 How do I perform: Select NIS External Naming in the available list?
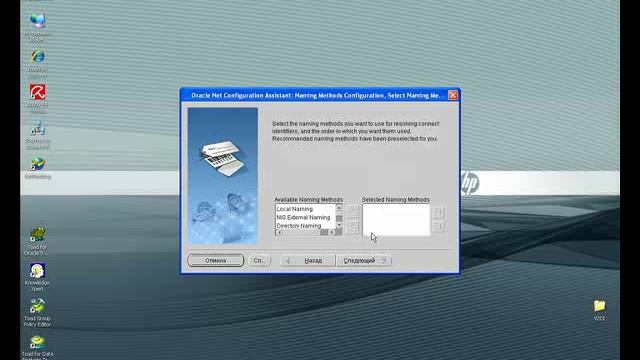[303, 218]
